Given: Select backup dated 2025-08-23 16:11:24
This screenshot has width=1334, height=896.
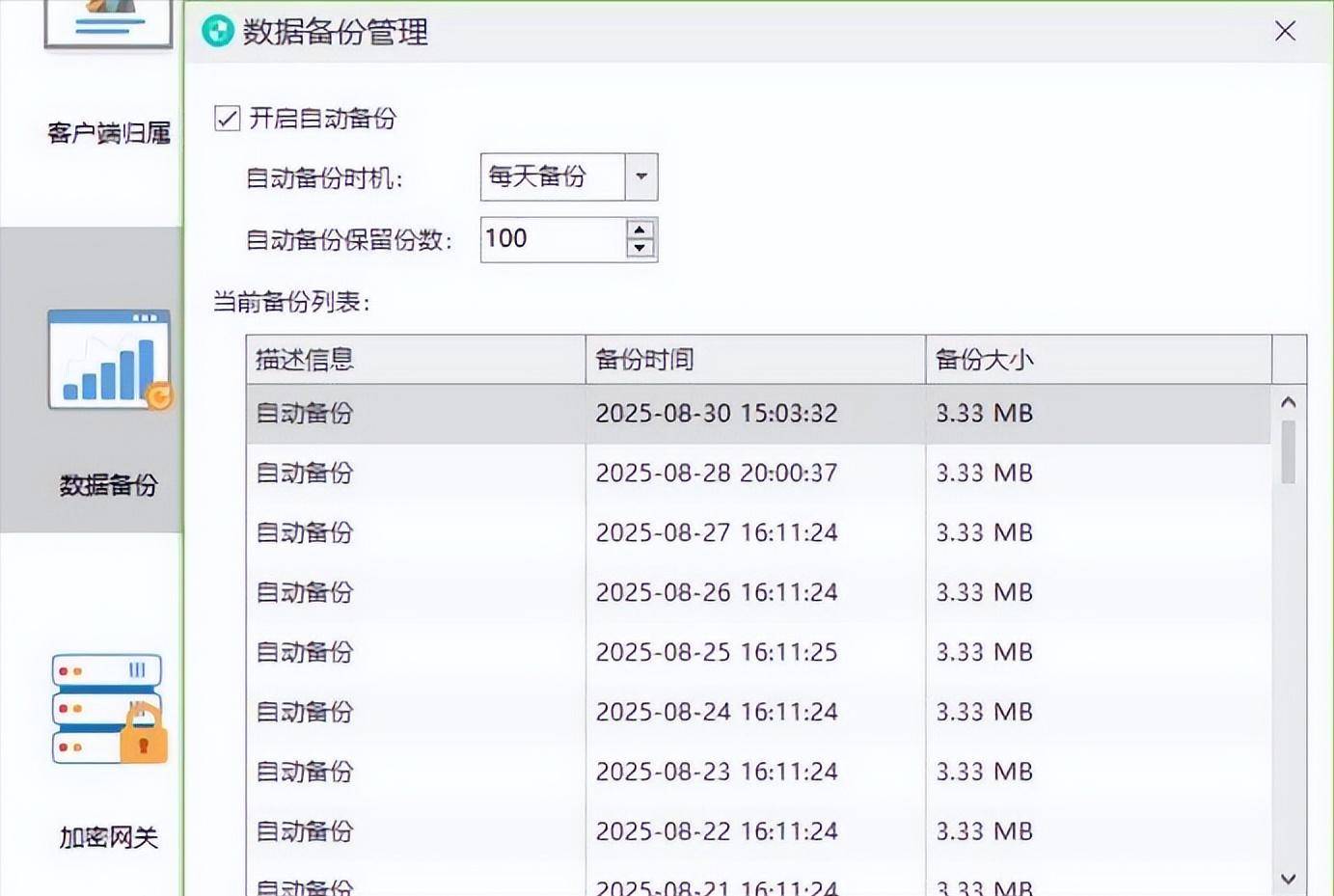Looking at the screenshot, I should click(758, 773).
